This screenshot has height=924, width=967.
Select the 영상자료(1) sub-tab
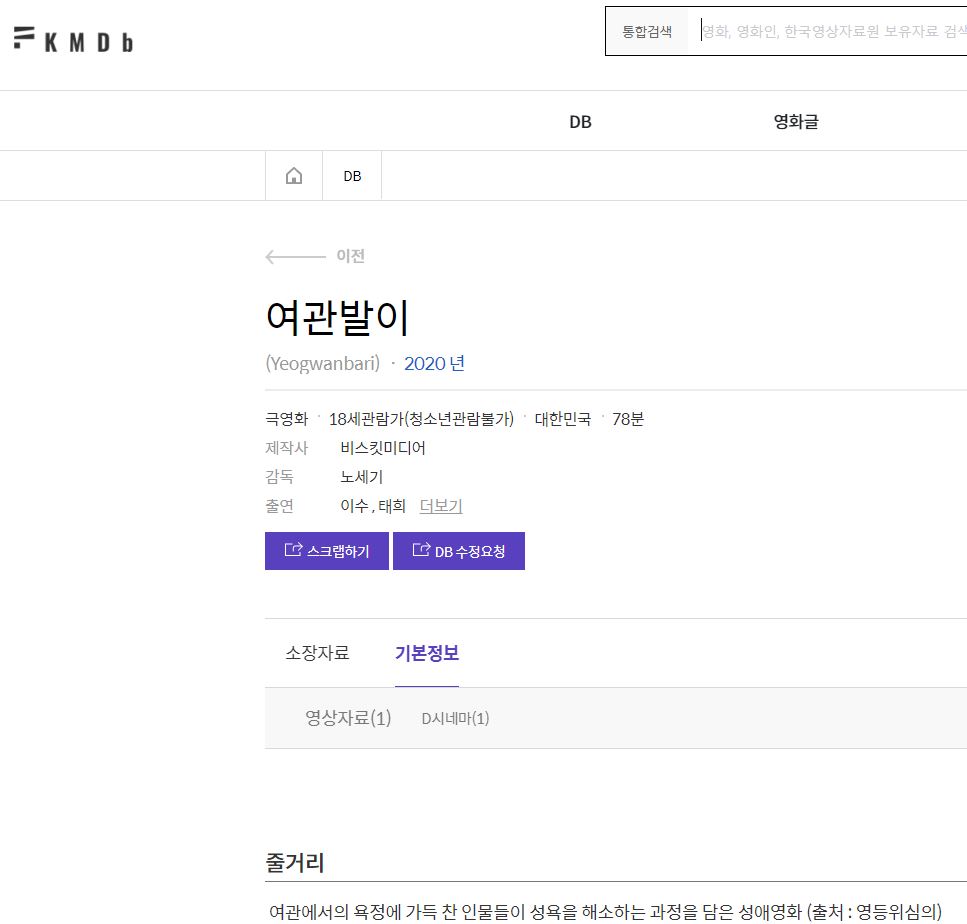click(x=348, y=718)
